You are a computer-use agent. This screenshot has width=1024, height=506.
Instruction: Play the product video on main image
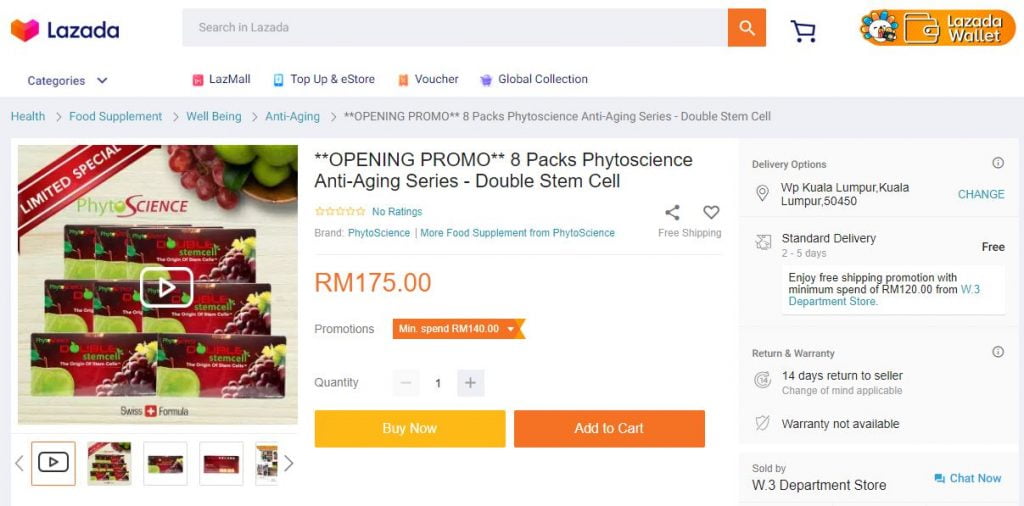166,287
